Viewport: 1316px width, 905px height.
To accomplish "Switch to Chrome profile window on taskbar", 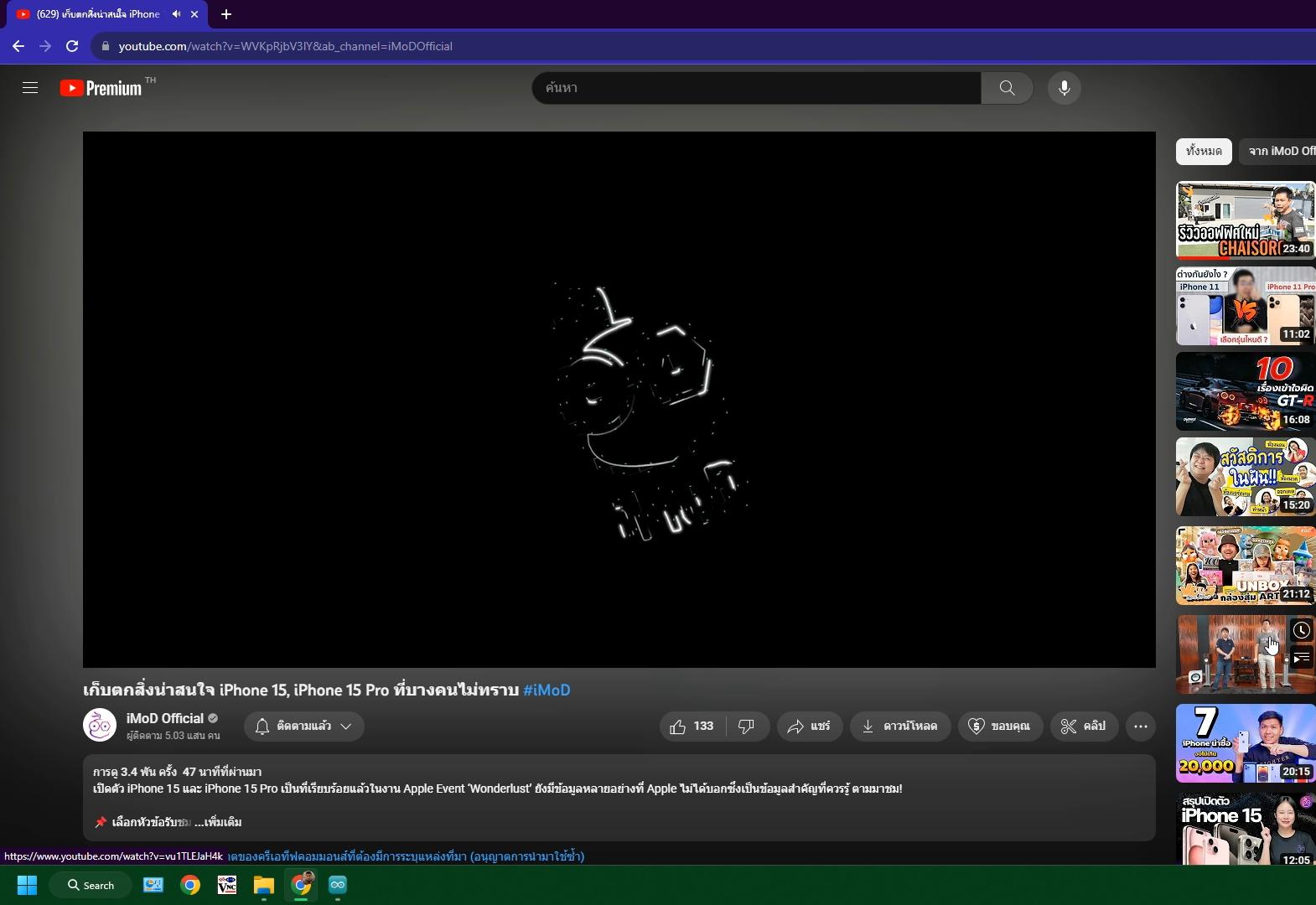I will 301,885.
